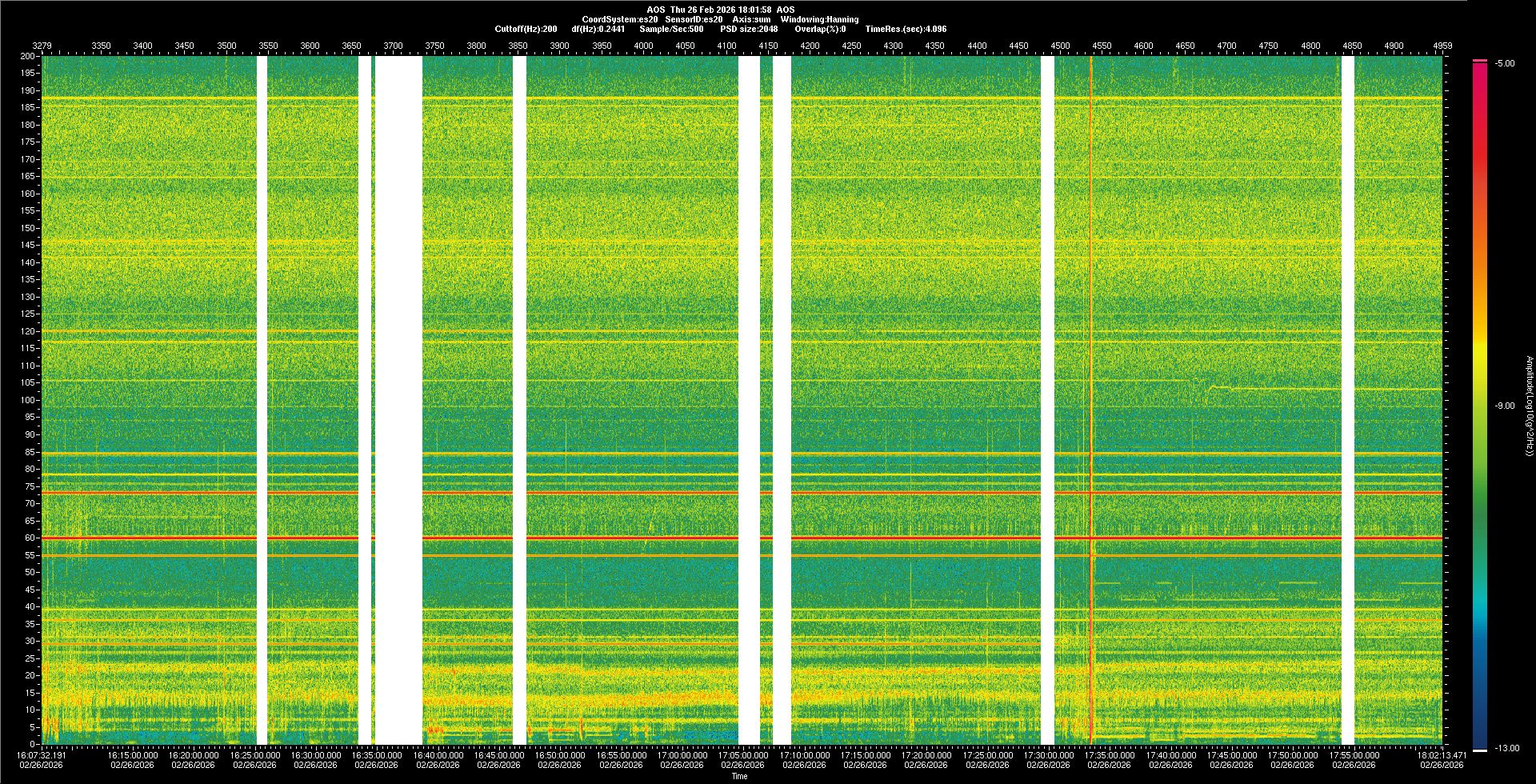1536x784 pixels.
Task: Click the Windowing:Hanning header text
Action: [x=819, y=19]
